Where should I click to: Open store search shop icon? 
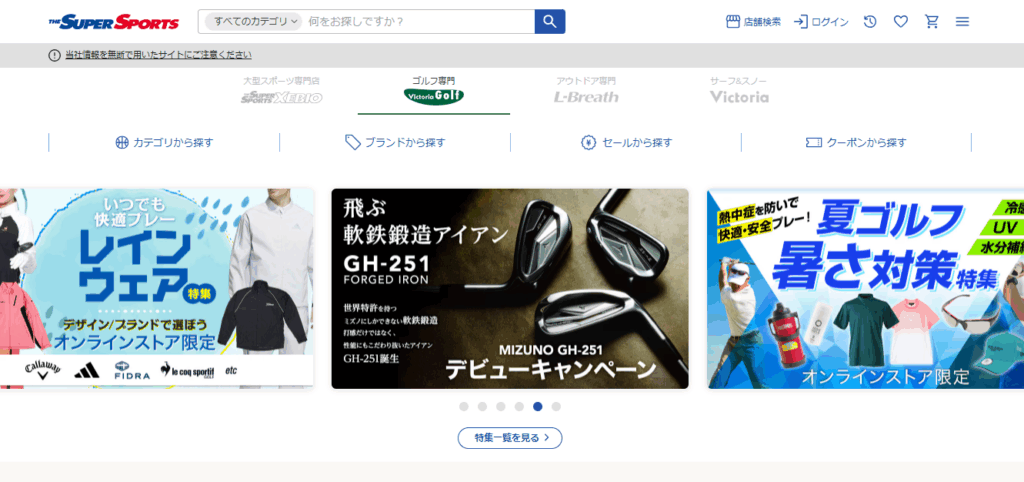[x=733, y=22]
